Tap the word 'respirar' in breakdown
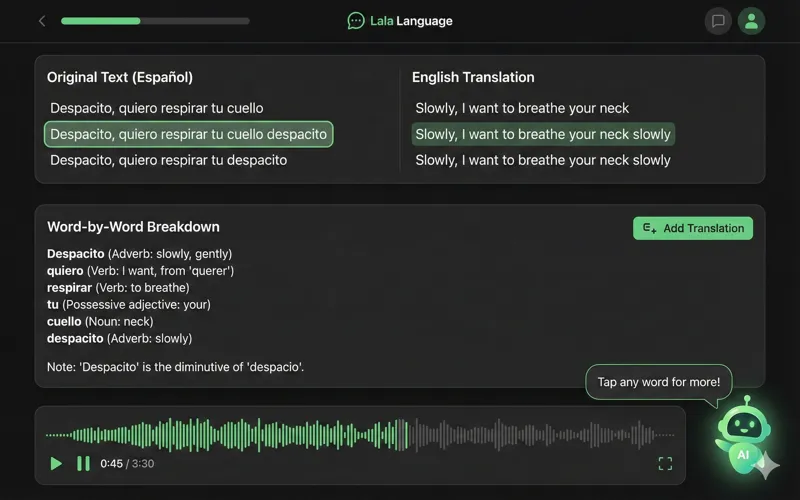The height and width of the screenshot is (500, 800). tap(69, 288)
